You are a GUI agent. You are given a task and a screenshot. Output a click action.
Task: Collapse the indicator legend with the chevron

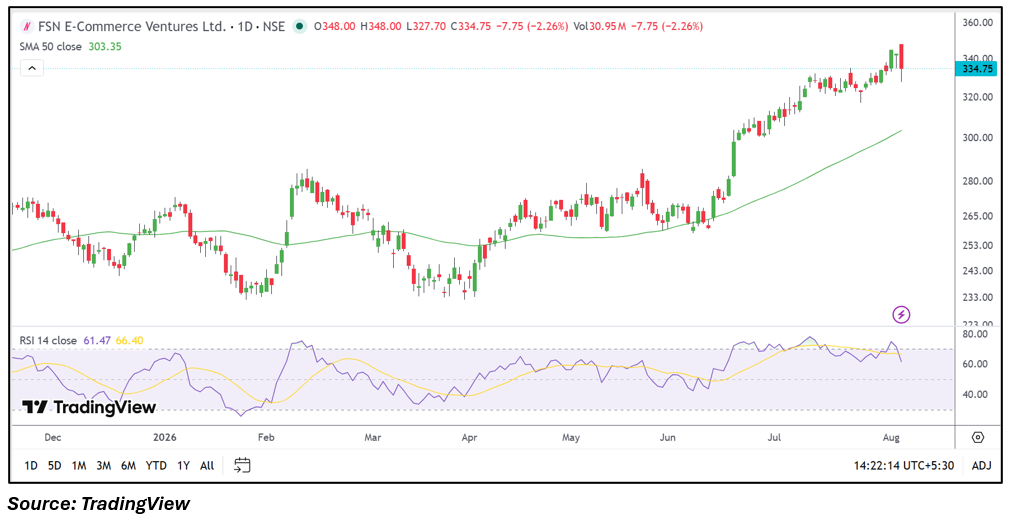[32, 68]
